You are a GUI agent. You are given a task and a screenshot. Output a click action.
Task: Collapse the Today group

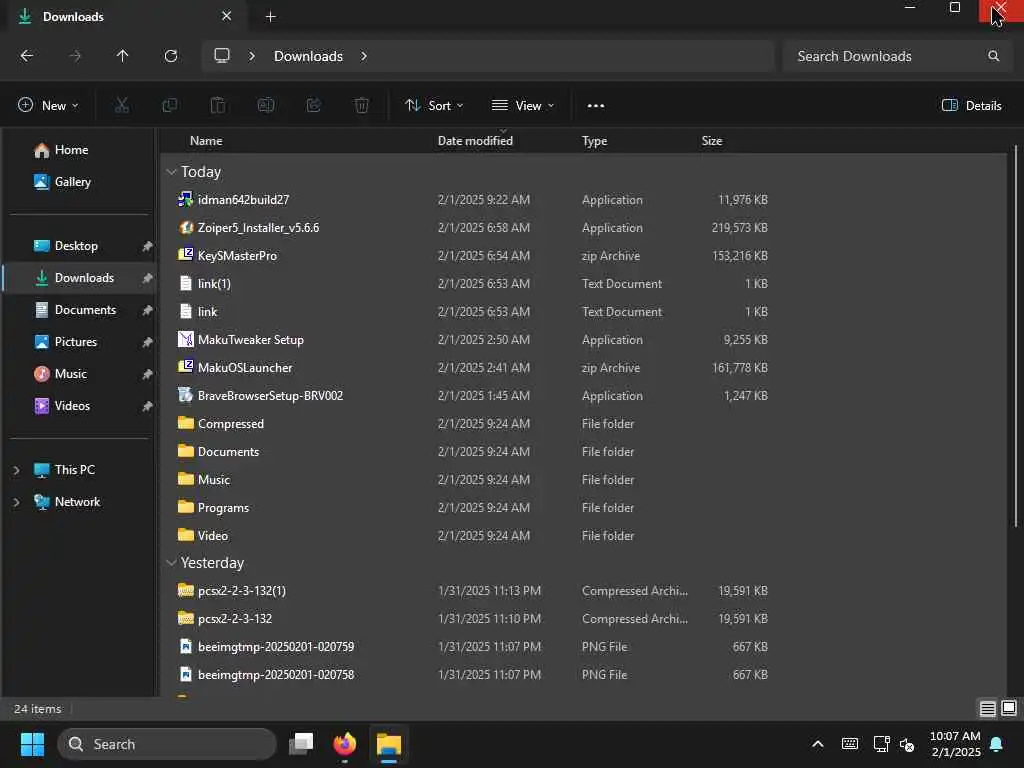point(171,172)
